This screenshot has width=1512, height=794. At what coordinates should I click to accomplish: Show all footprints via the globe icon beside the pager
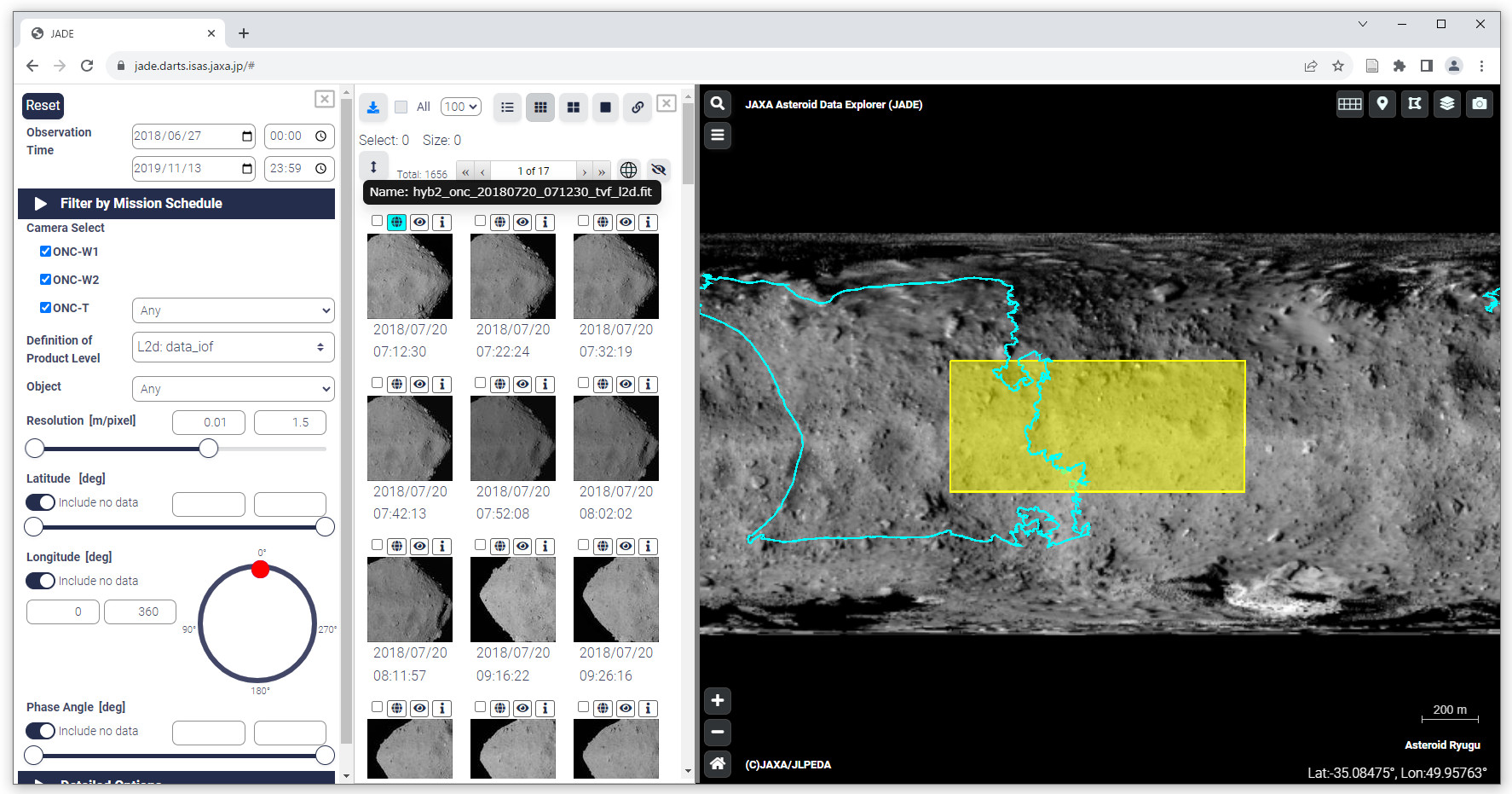(629, 170)
